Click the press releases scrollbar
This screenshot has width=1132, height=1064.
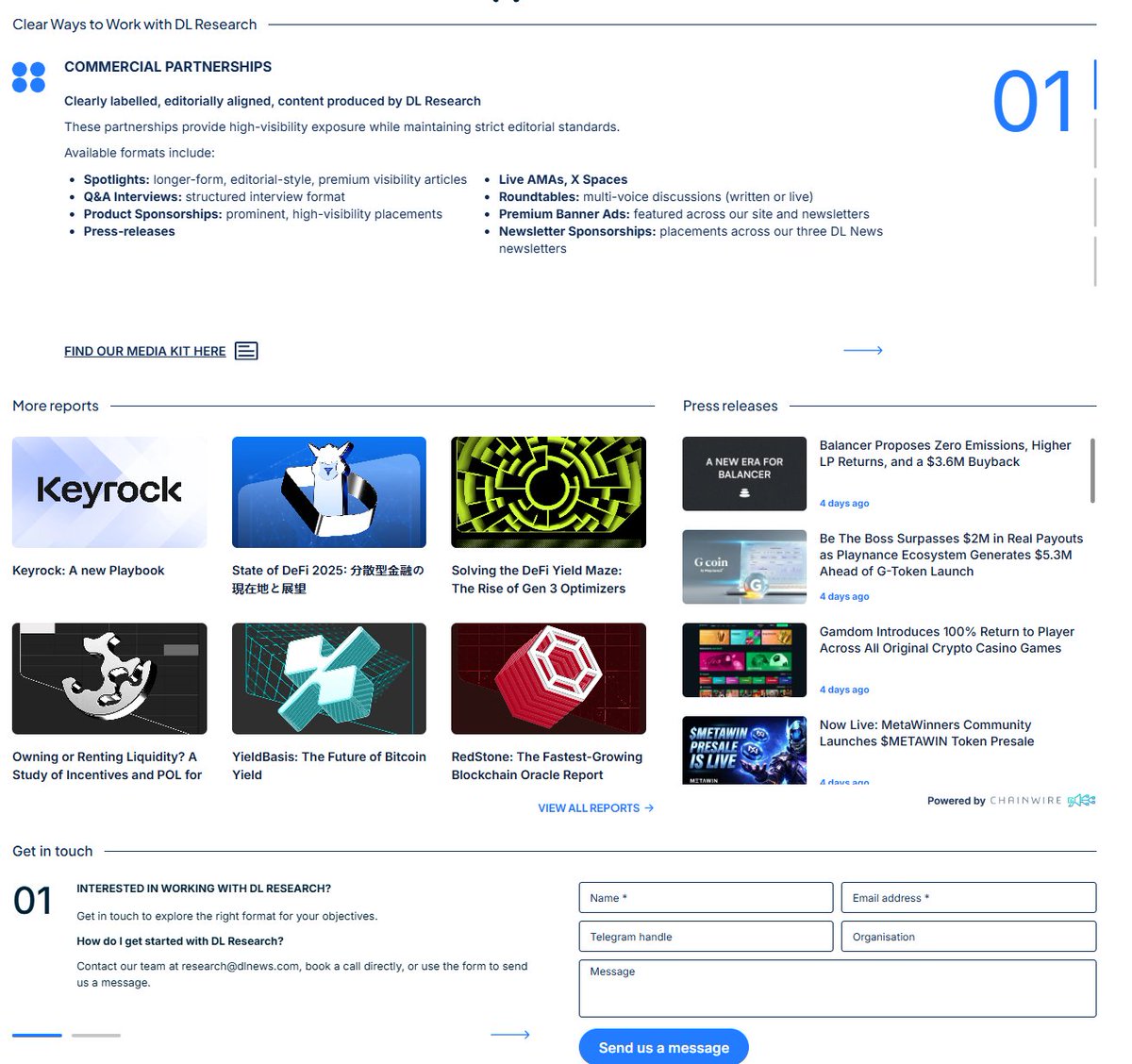(x=1092, y=471)
